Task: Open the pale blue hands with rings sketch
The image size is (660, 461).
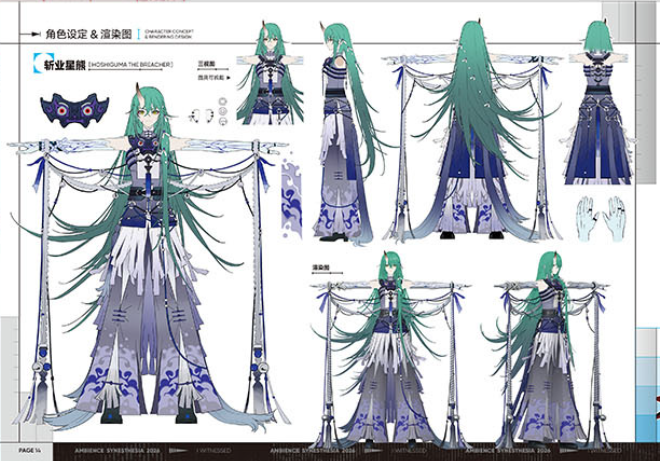Action: point(602,219)
